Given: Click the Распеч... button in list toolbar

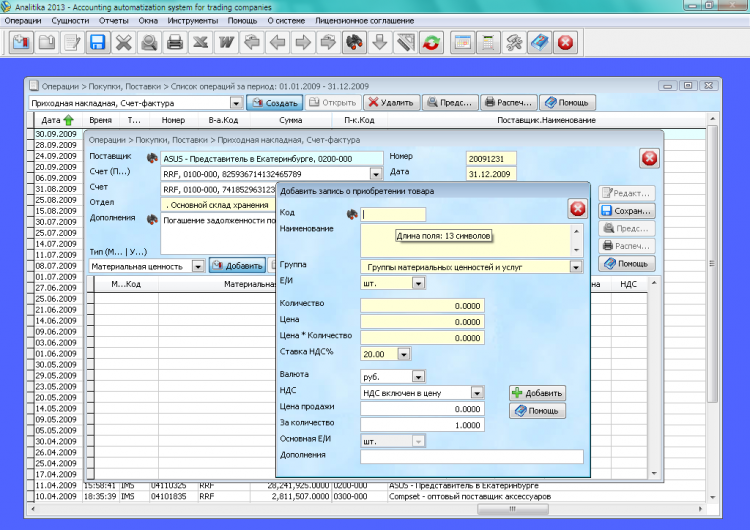Looking at the screenshot, I should 509,103.
